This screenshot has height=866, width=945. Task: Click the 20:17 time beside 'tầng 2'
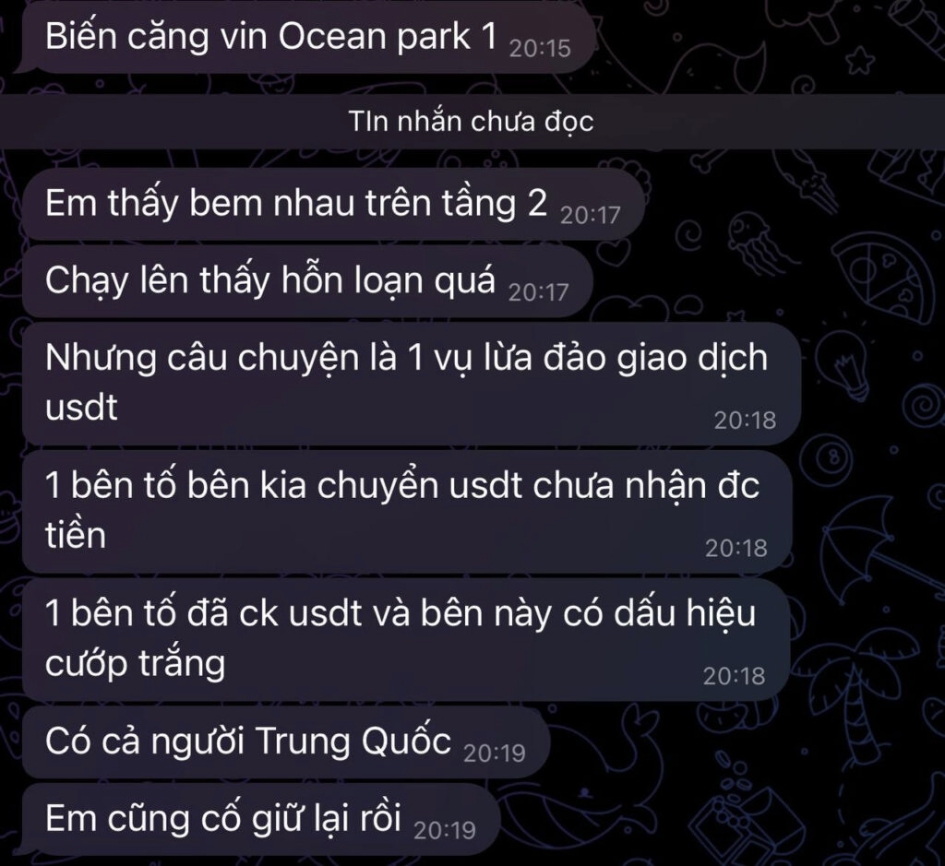click(590, 215)
